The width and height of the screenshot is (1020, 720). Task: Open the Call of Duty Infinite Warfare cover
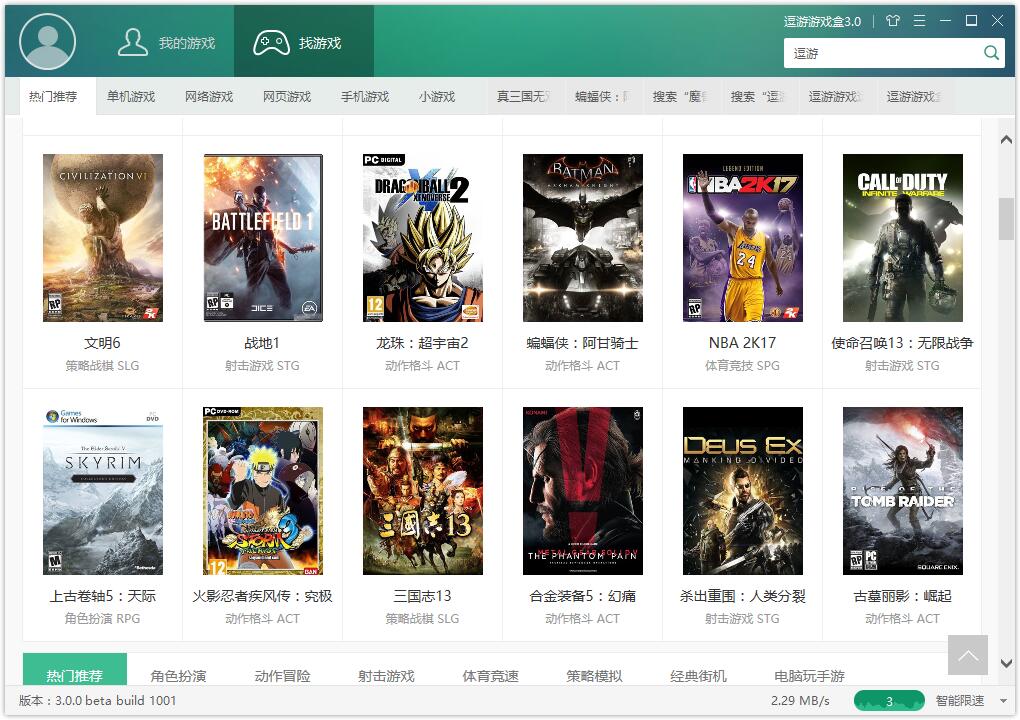click(x=903, y=238)
